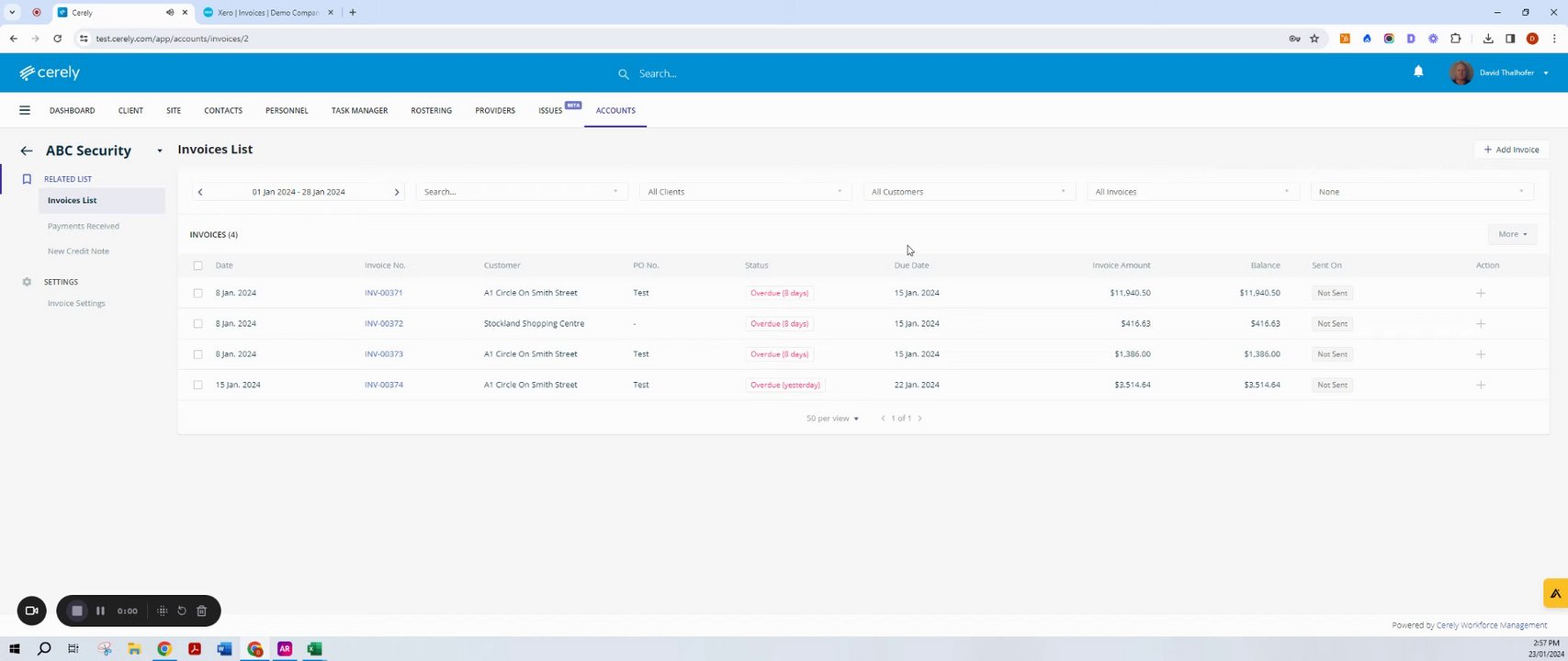Click the Settings gear icon in sidebar
The width and height of the screenshot is (1568, 661).
[x=27, y=282]
